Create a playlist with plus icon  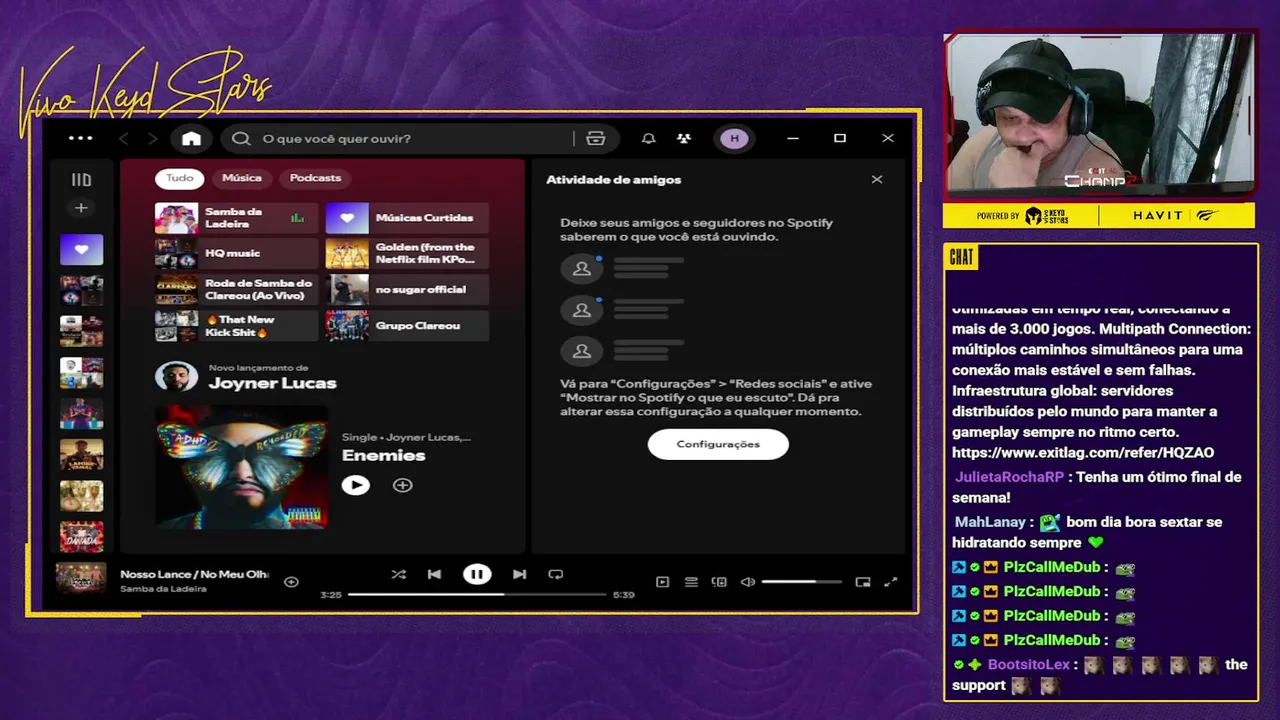pyautogui.click(x=82, y=208)
